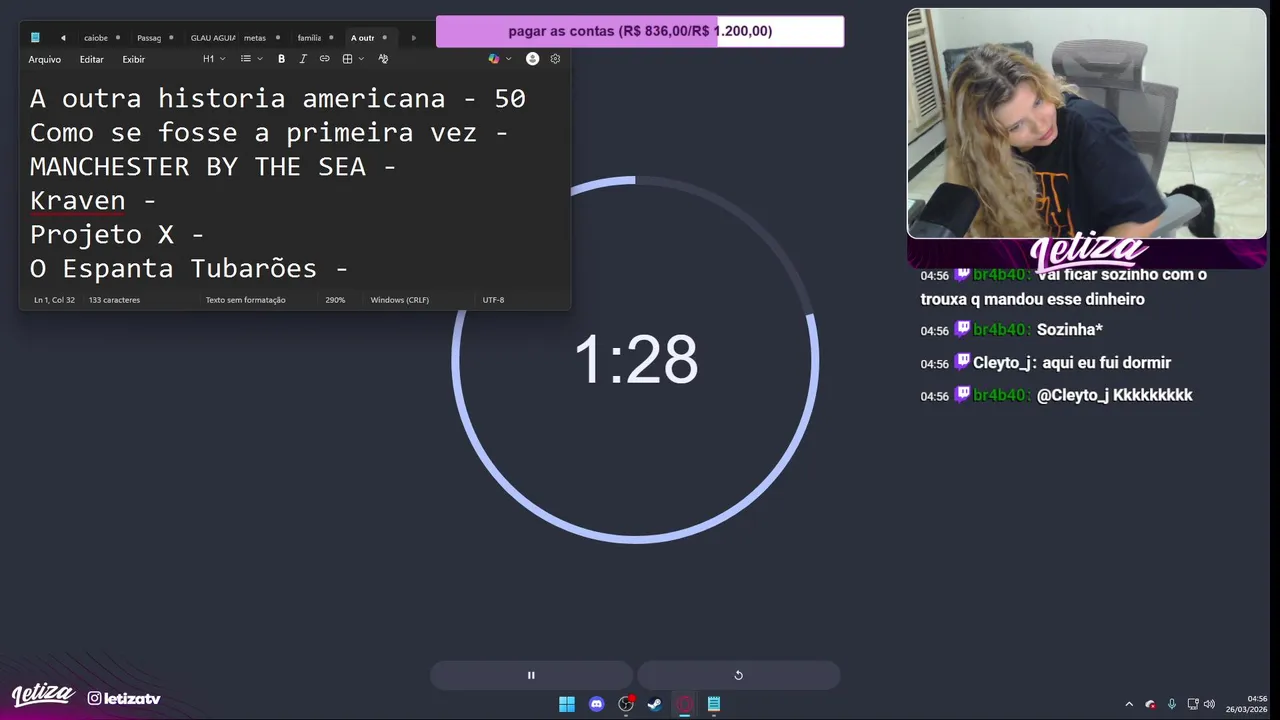
Task: Open the taskbar clock and date
Action: click(x=1247, y=704)
